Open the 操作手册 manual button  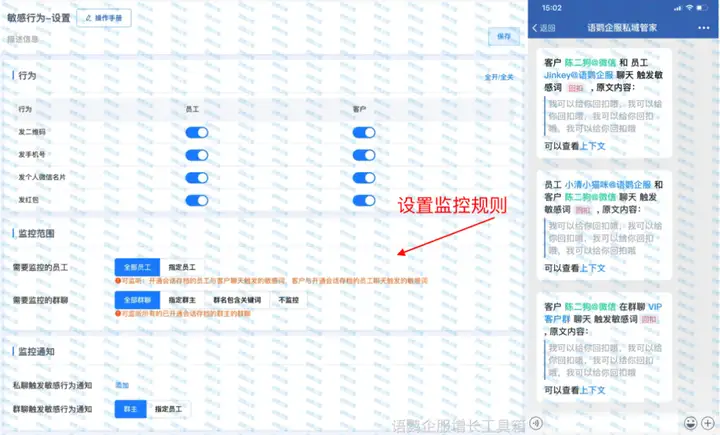click(x=103, y=18)
